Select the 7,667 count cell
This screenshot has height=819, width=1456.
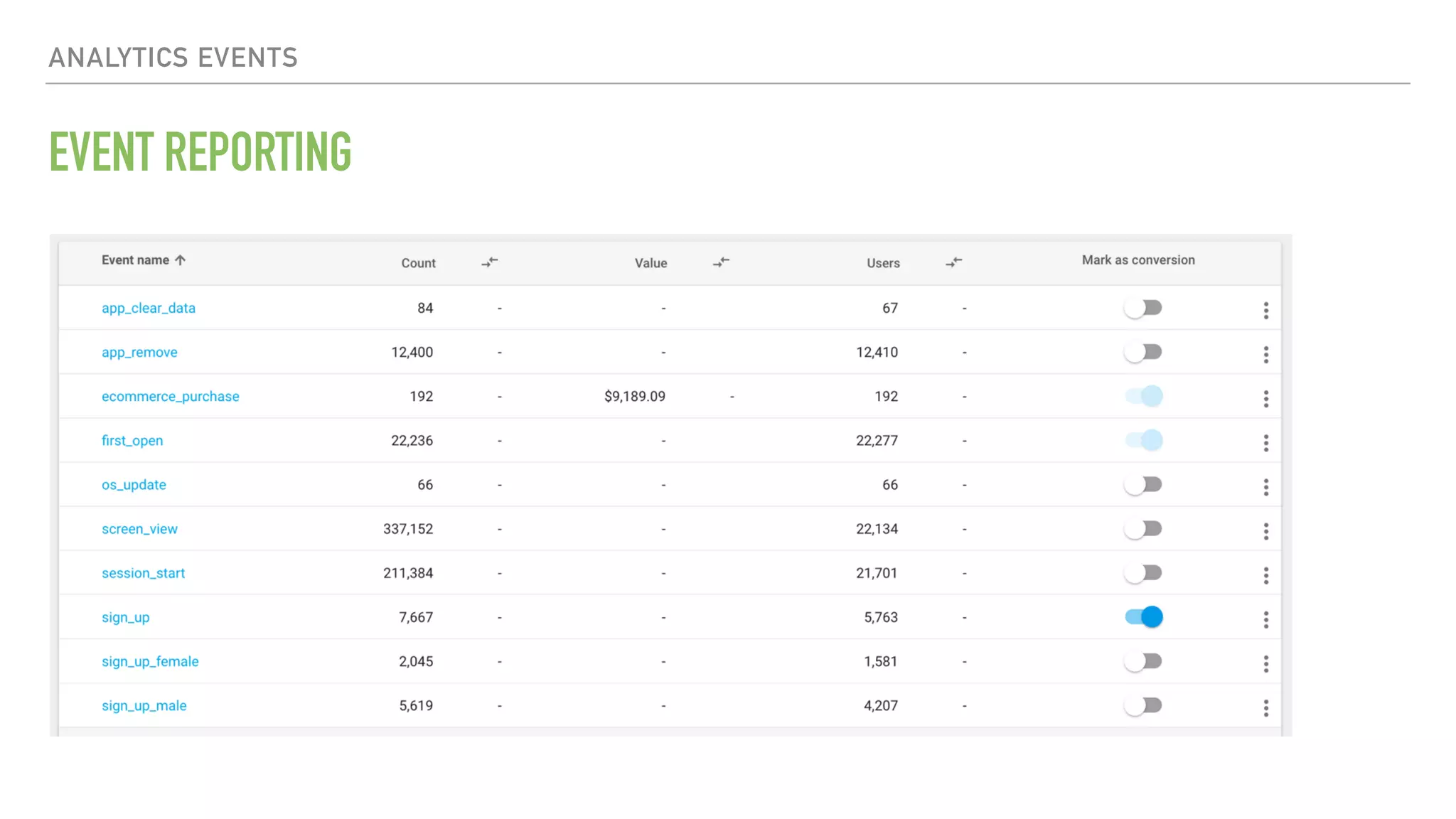pyautogui.click(x=416, y=618)
